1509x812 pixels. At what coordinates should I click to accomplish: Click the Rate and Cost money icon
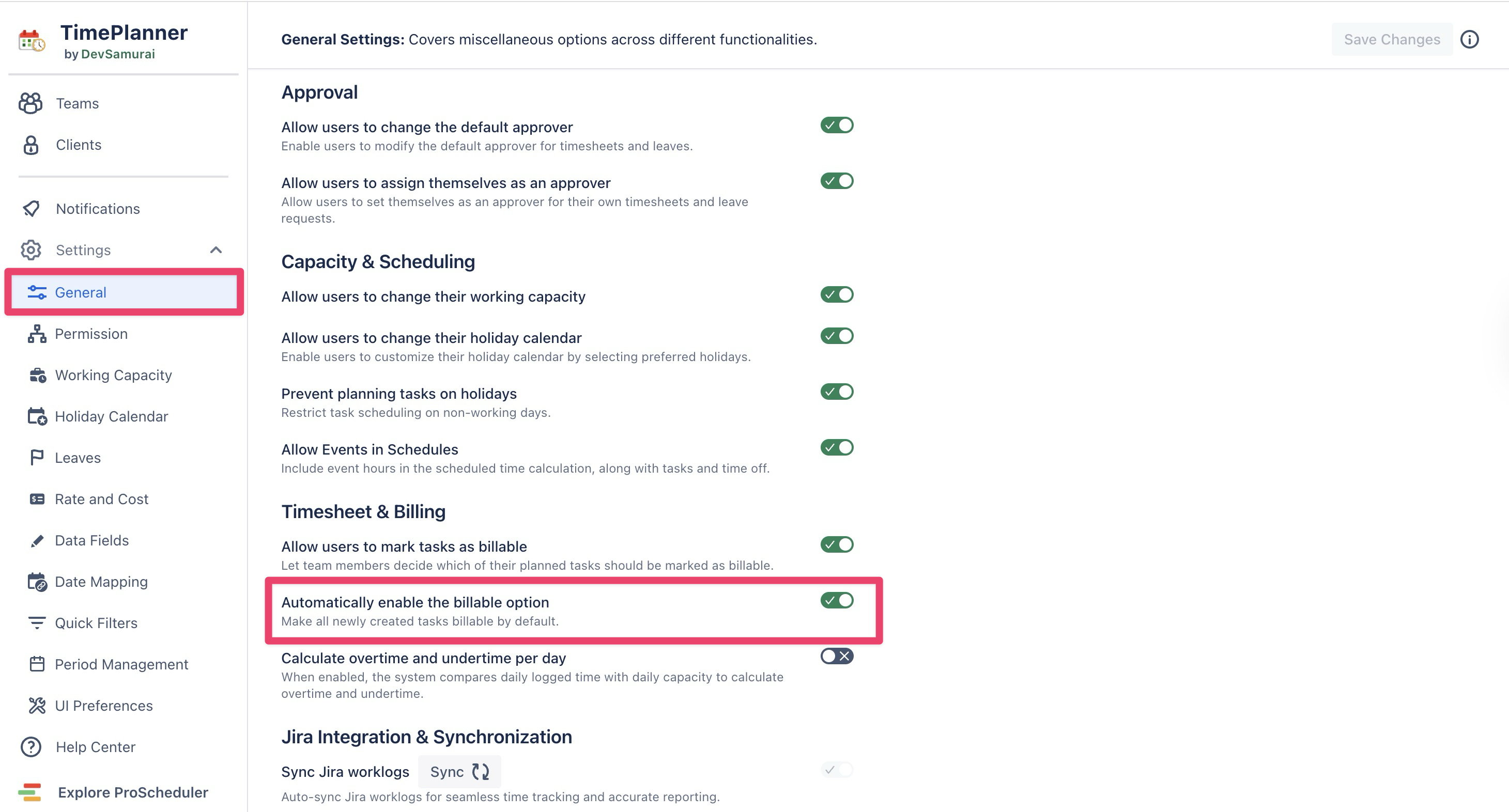click(37, 499)
